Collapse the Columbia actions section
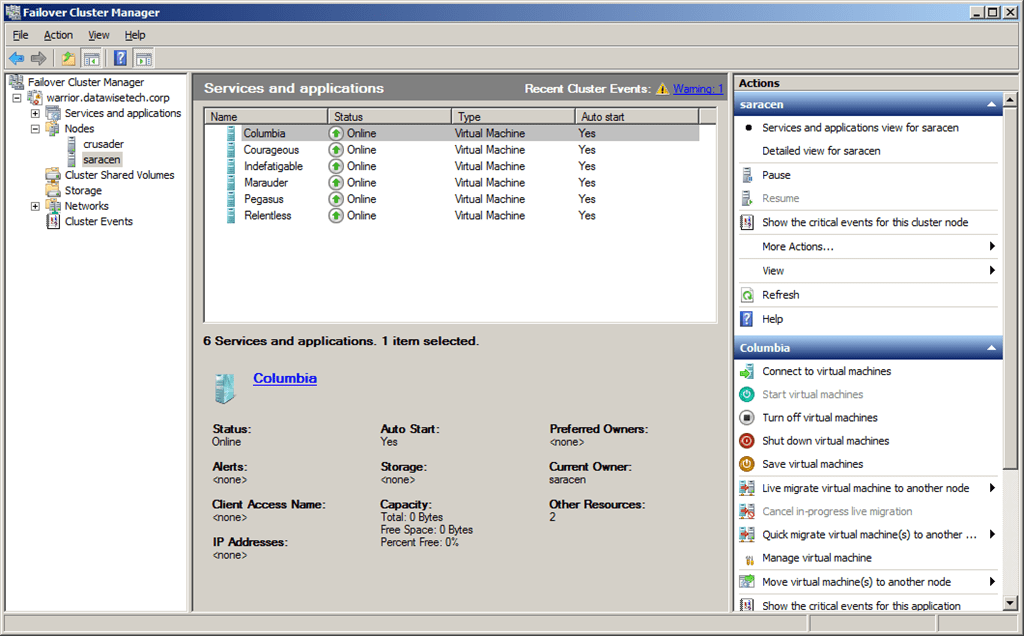This screenshot has width=1024, height=636. (x=991, y=348)
